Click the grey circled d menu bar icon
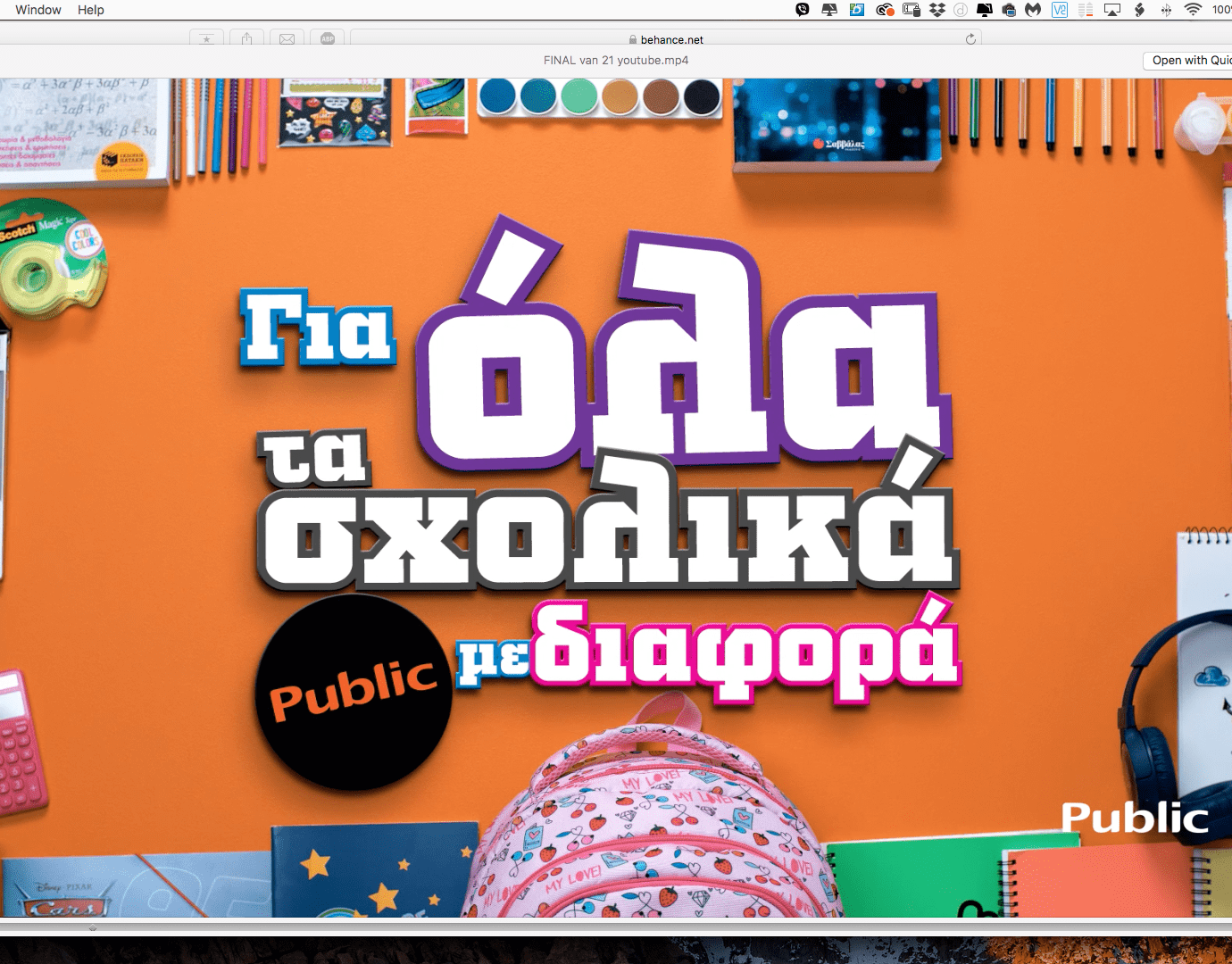The width and height of the screenshot is (1232, 964). pyautogui.click(x=961, y=10)
